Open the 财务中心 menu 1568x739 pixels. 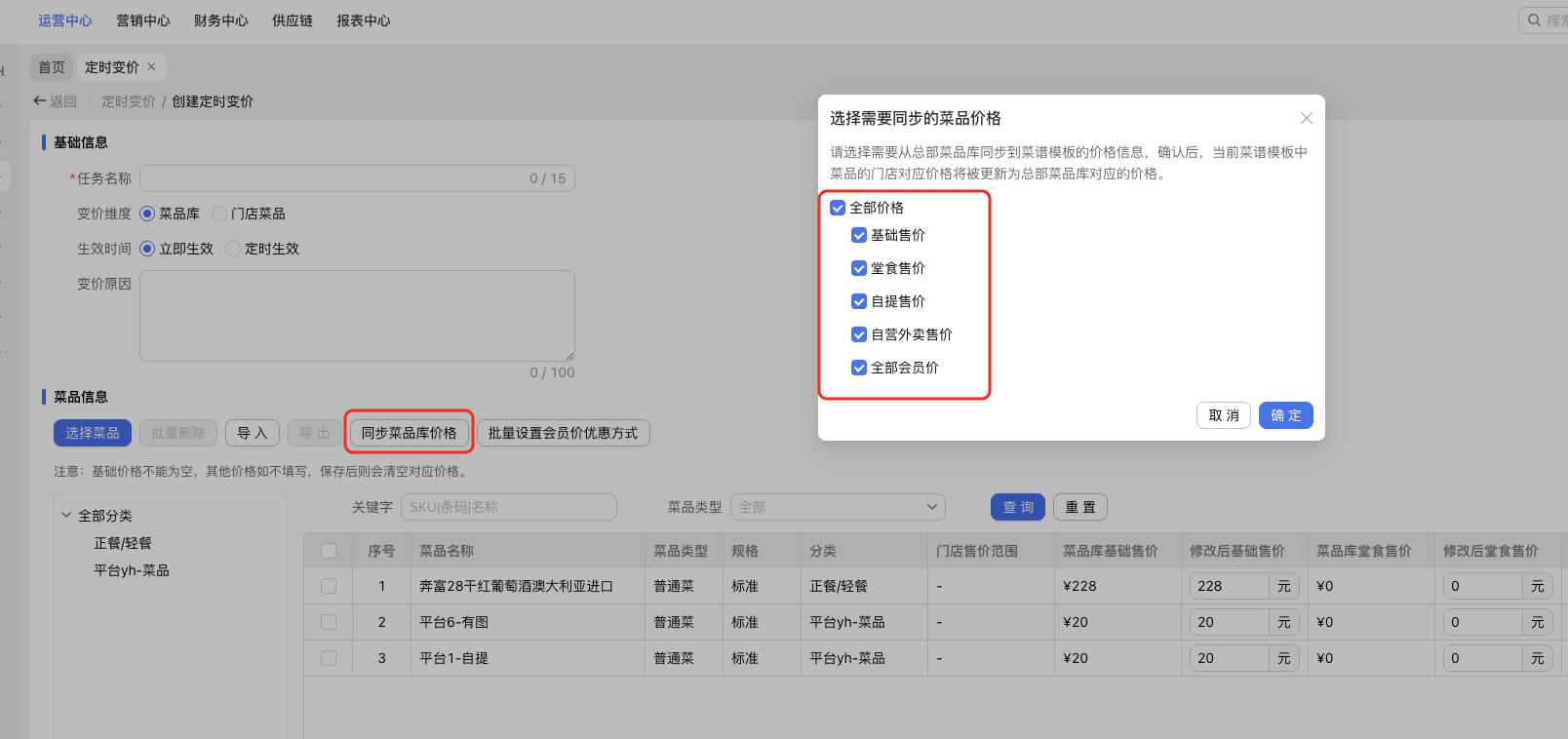[221, 20]
